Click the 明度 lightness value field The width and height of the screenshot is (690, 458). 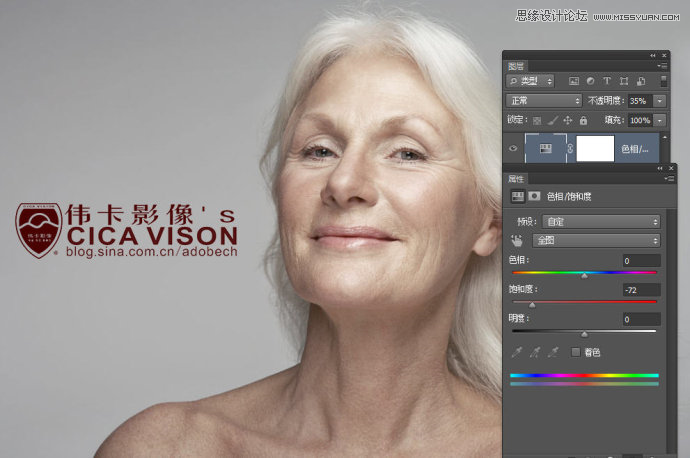(642, 319)
